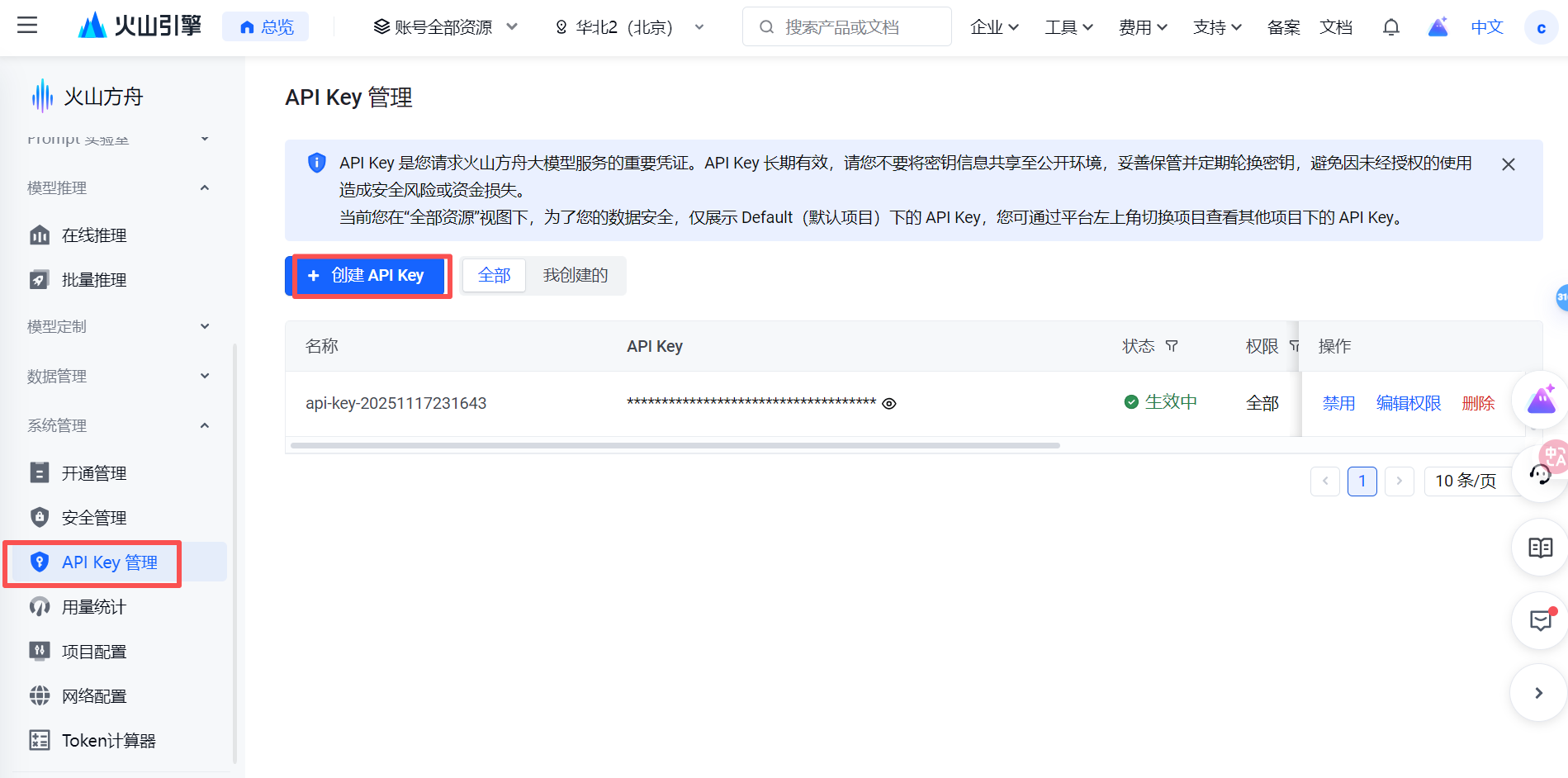Viewport: 1568px width, 778px height.
Task: Click the 安全管理 shield icon
Action: coord(40,518)
